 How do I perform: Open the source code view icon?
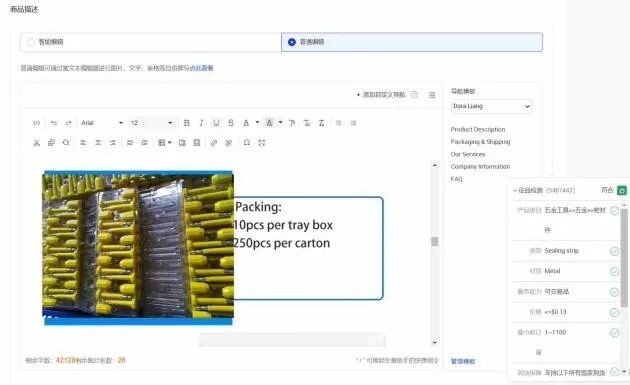coord(37,123)
